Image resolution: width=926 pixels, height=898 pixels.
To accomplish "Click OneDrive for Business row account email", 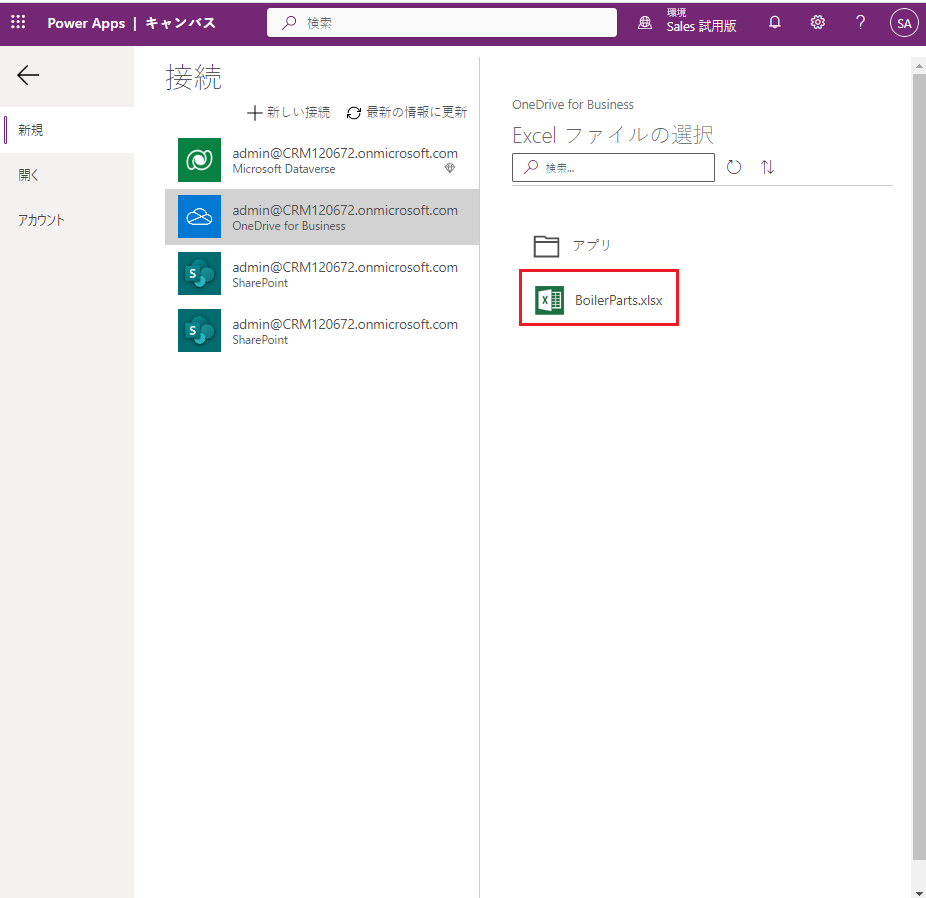I will tap(345, 210).
